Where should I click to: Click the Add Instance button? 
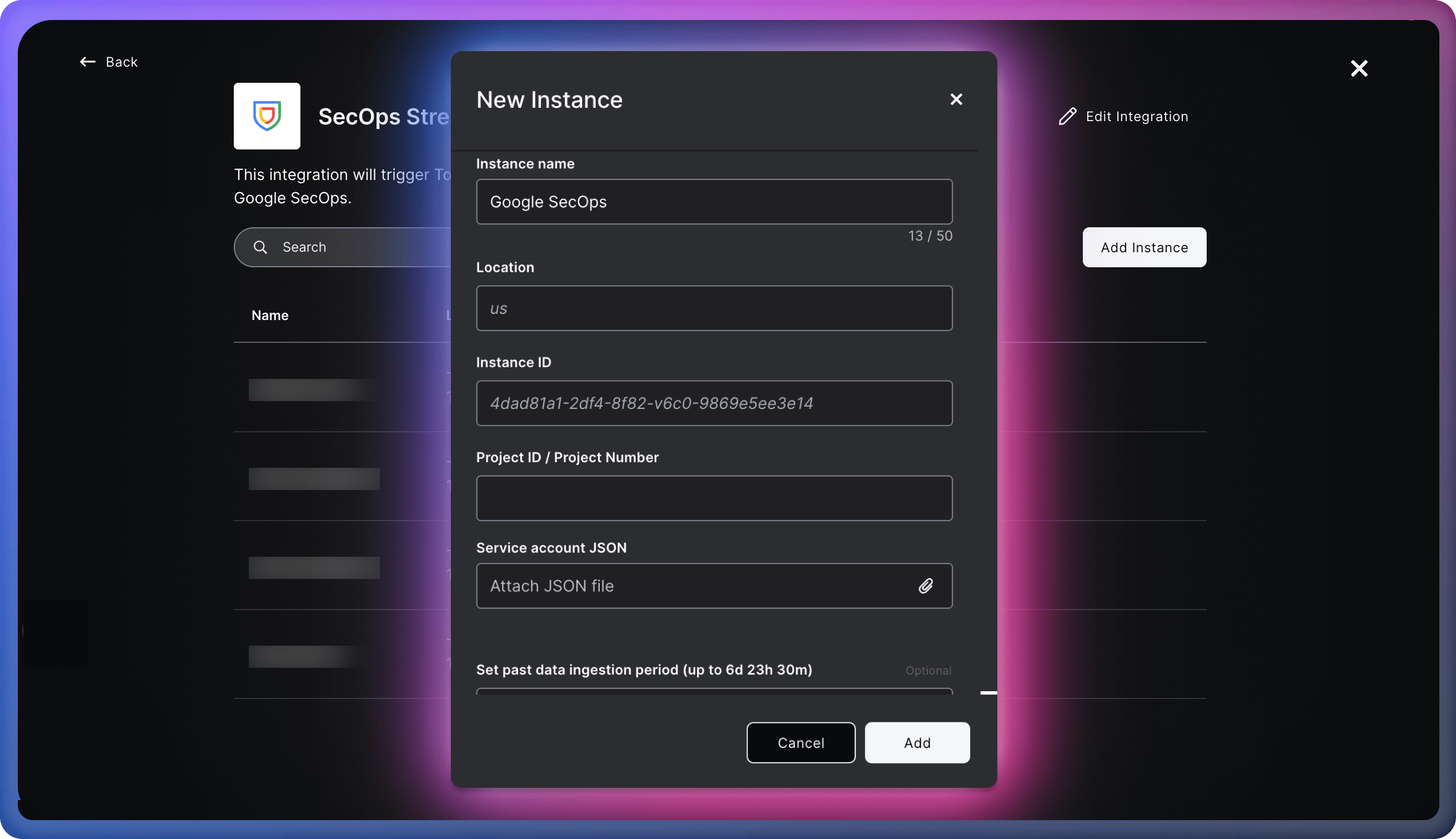[x=1144, y=247]
